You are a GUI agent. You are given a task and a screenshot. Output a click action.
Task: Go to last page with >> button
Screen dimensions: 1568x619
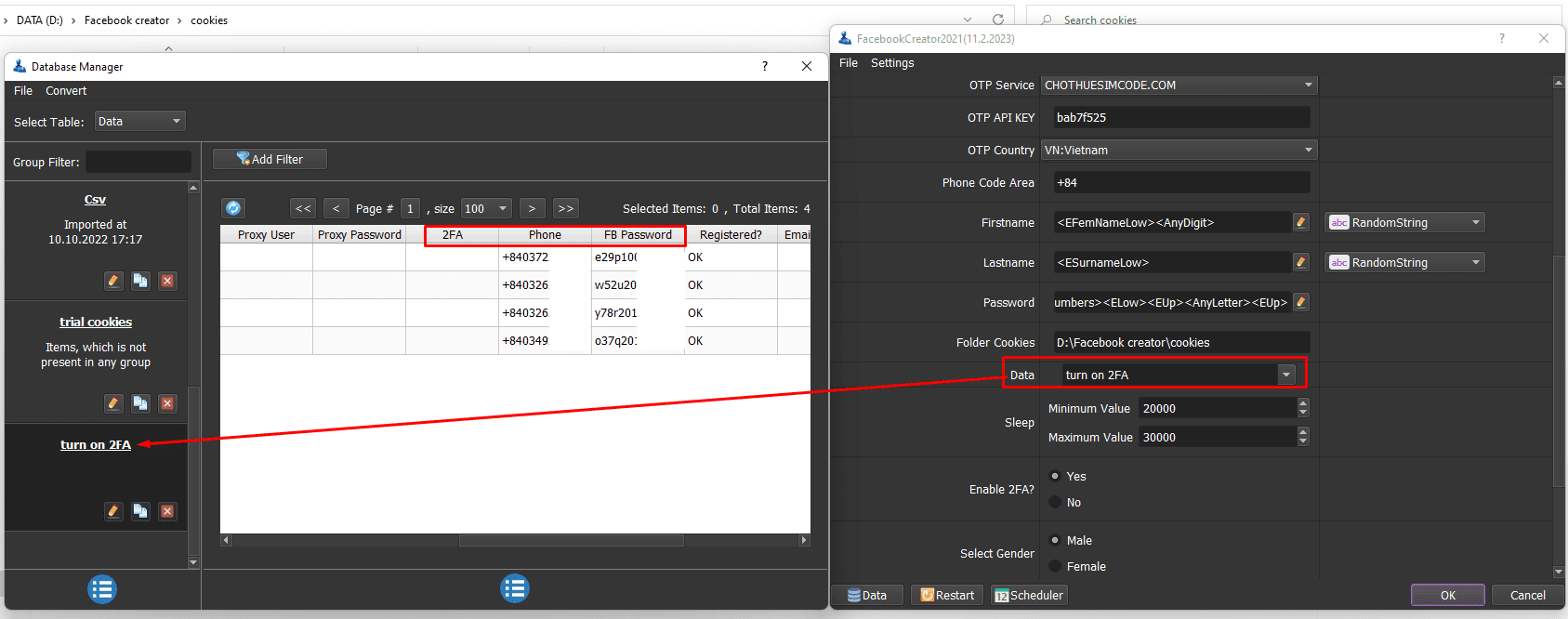[565, 208]
